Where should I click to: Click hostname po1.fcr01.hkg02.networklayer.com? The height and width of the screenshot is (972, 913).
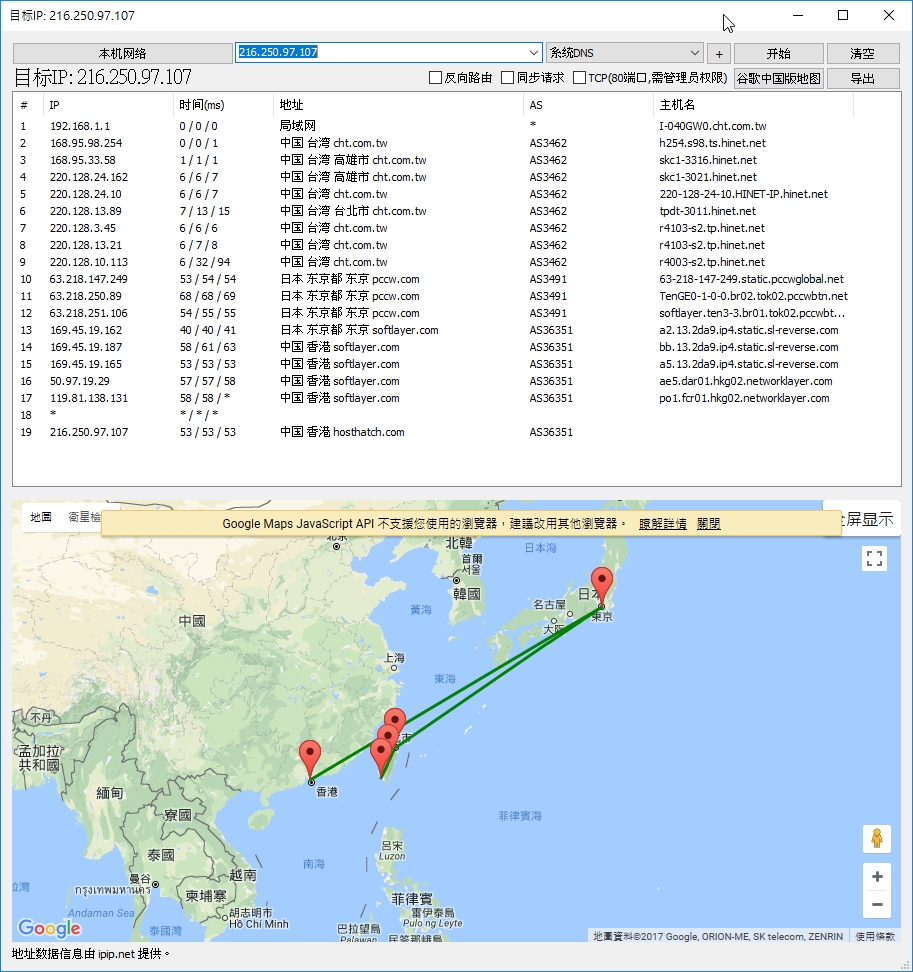point(744,398)
